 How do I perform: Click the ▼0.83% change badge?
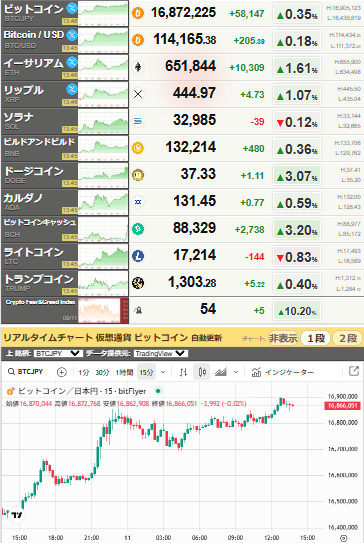tap(297, 257)
